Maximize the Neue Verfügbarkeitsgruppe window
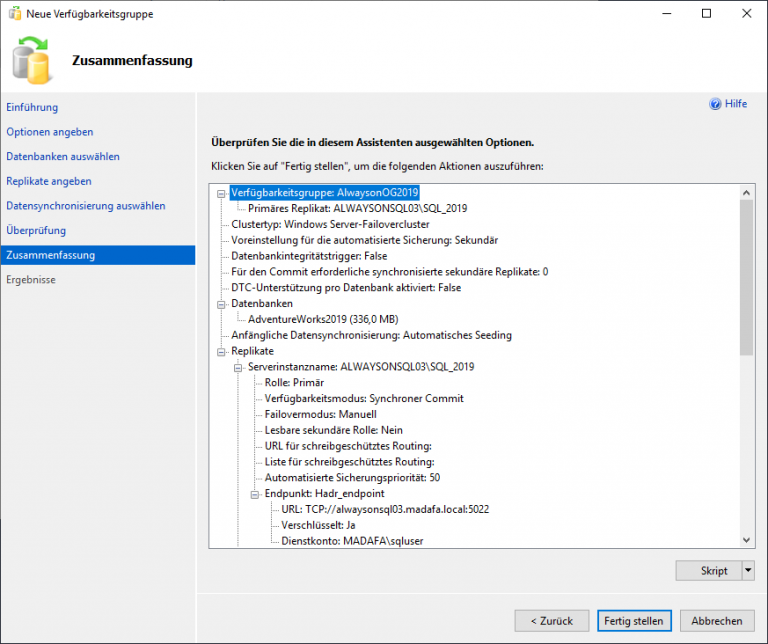 tap(706, 13)
